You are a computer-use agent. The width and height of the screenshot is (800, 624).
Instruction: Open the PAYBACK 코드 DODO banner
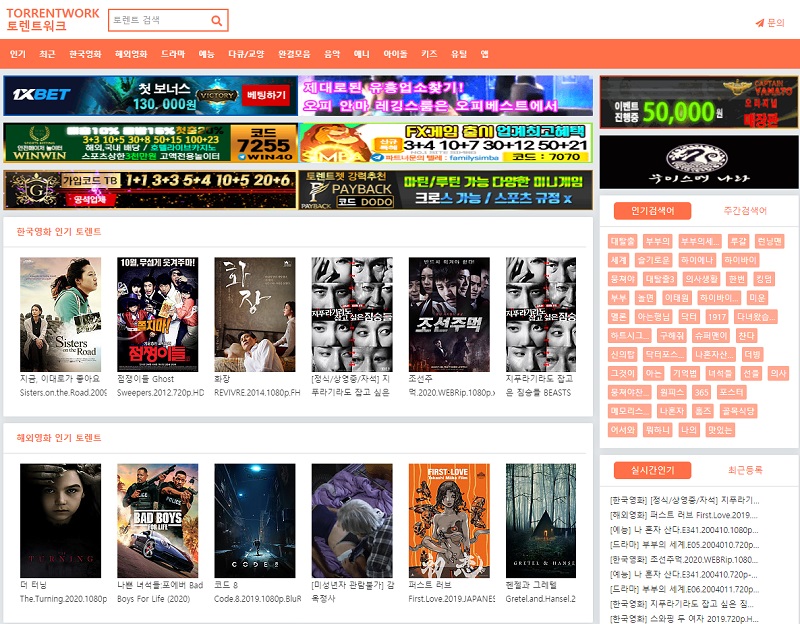pyautogui.click(x=446, y=190)
